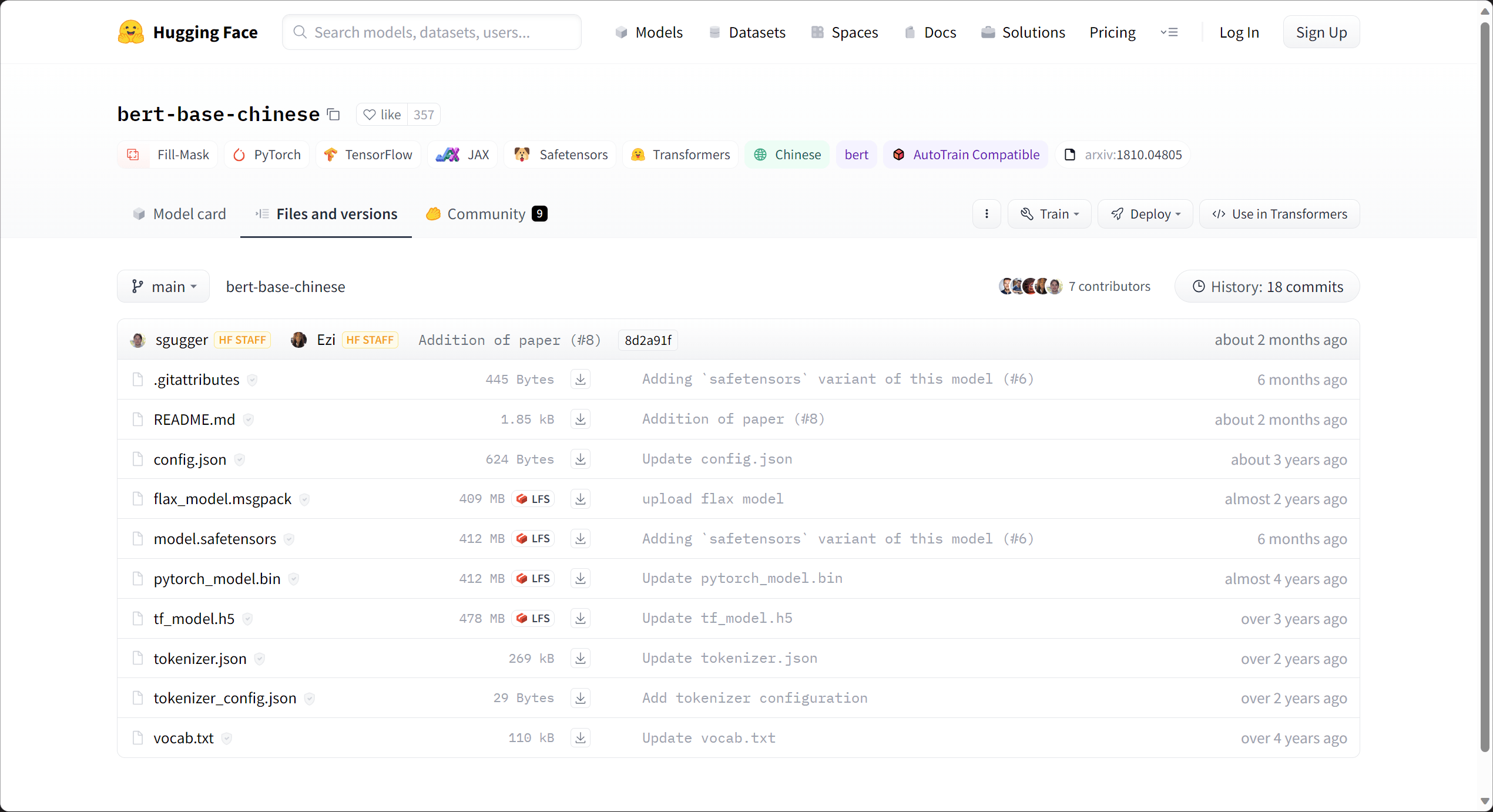This screenshot has height=812, width=1493.
Task: Click LFS badge on flax_model.msgpack row
Action: [534, 499]
